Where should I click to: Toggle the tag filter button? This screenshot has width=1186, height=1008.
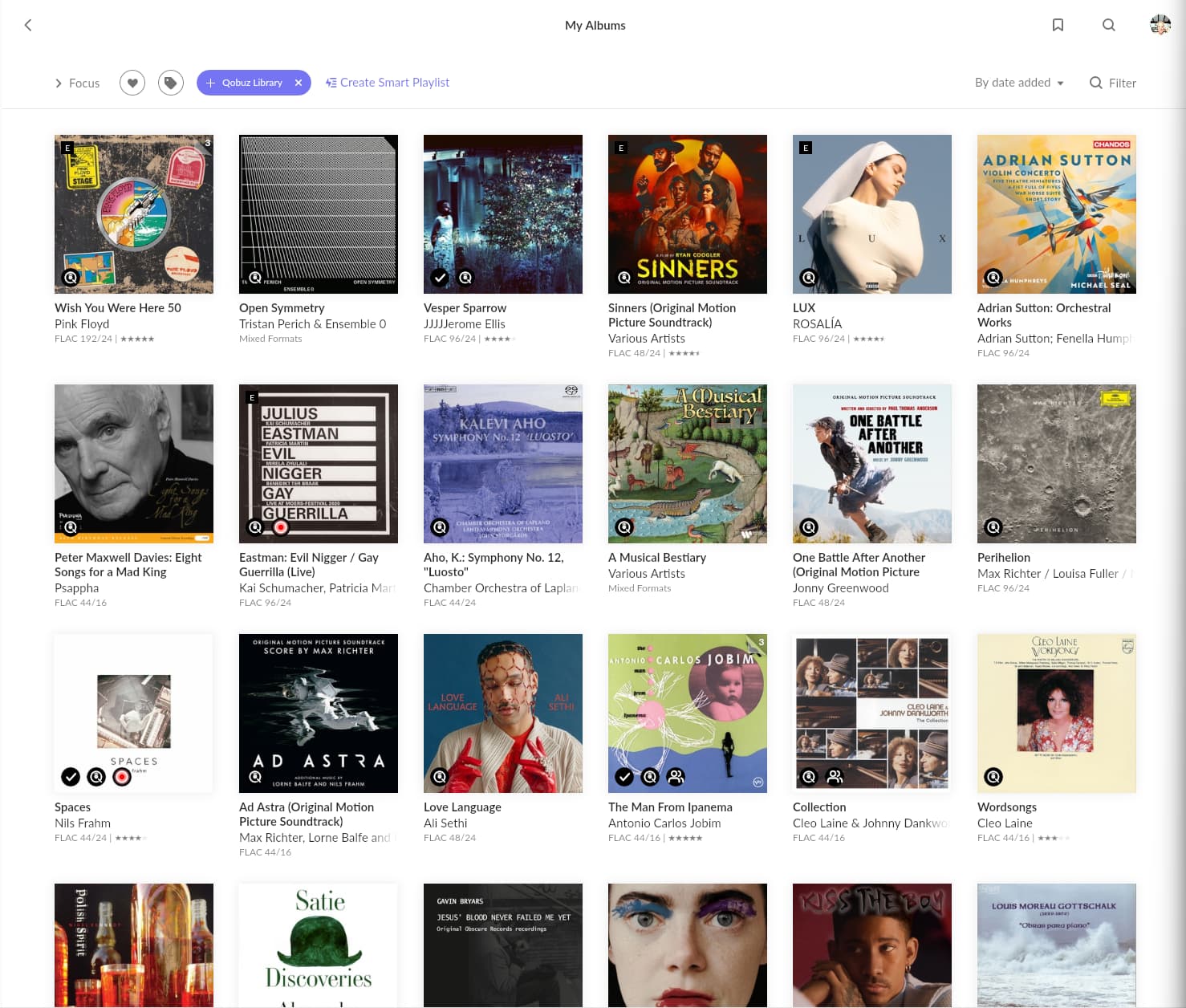170,83
